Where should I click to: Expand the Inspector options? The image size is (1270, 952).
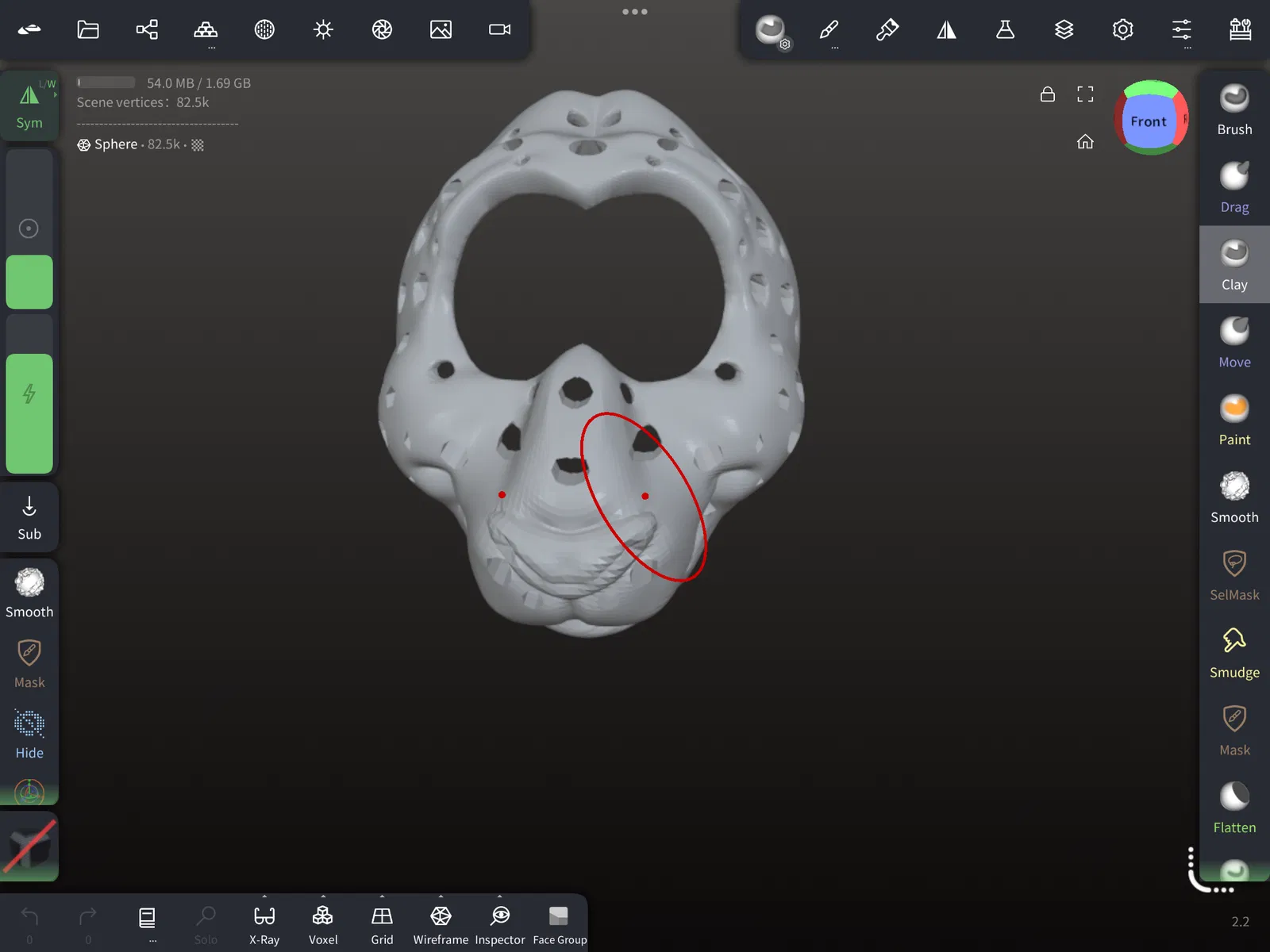[x=499, y=925]
